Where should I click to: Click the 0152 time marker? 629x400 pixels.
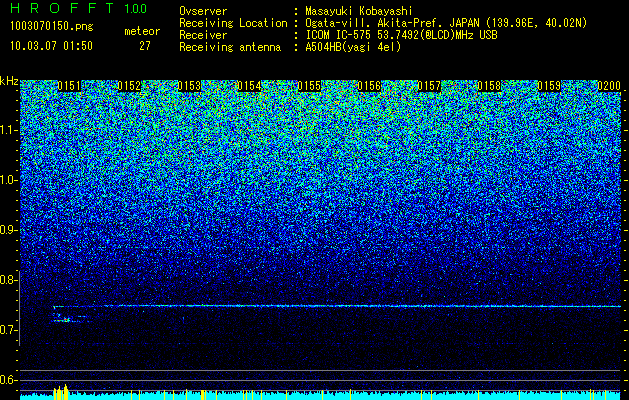click(x=129, y=86)
